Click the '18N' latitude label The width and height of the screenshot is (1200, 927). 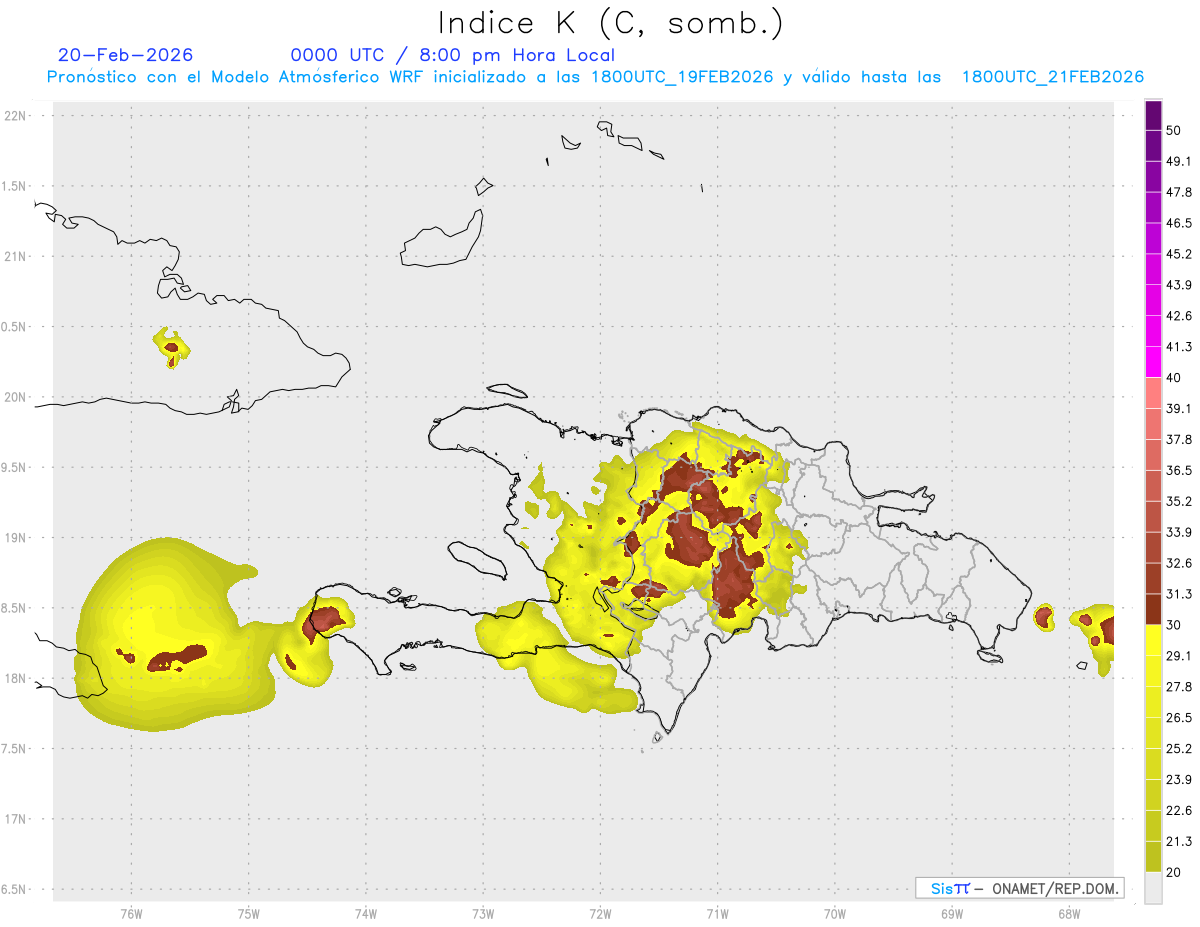tap(15, 678)
